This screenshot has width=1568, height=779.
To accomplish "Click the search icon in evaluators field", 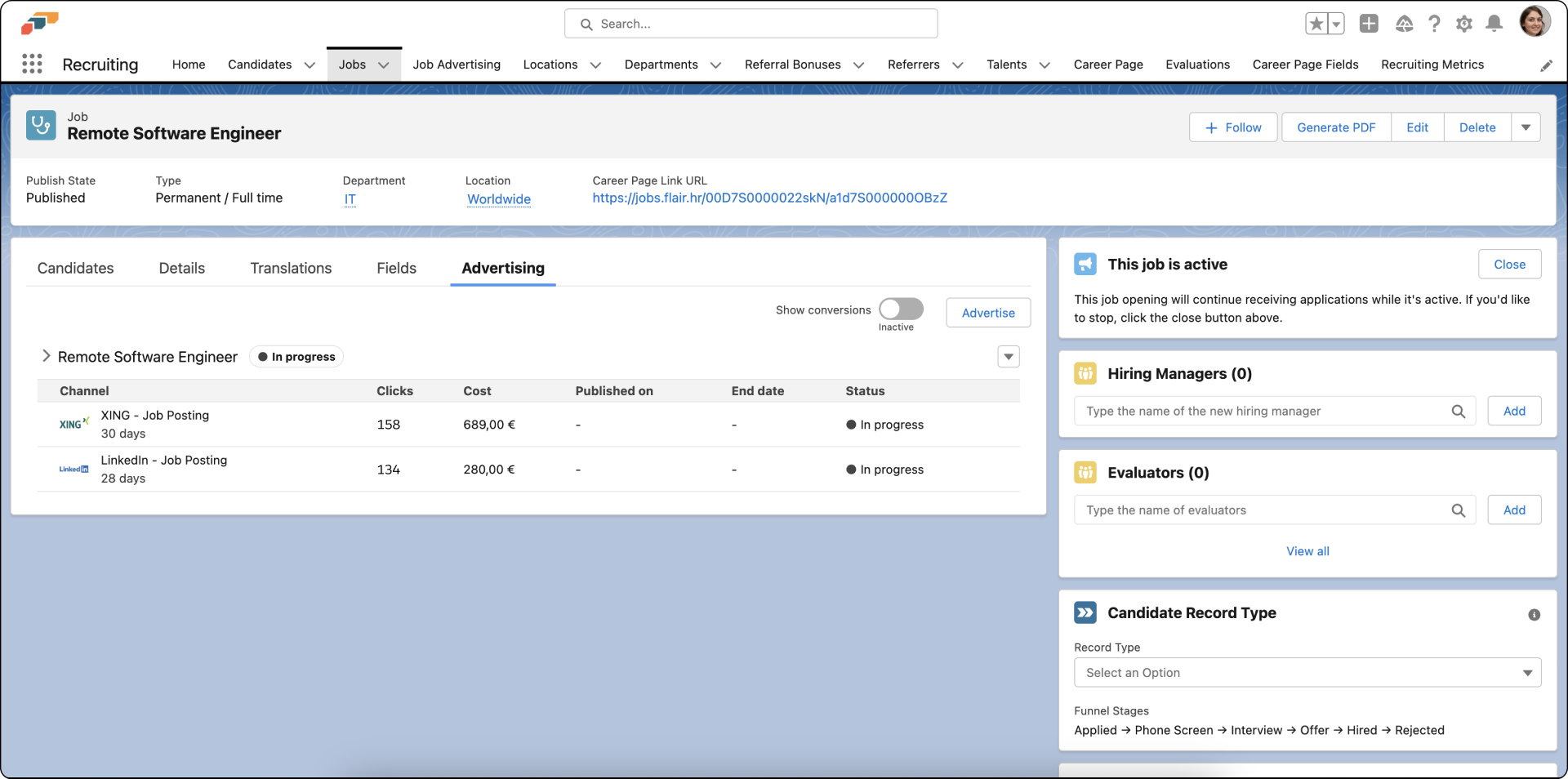I will (x=1458, y=510).
